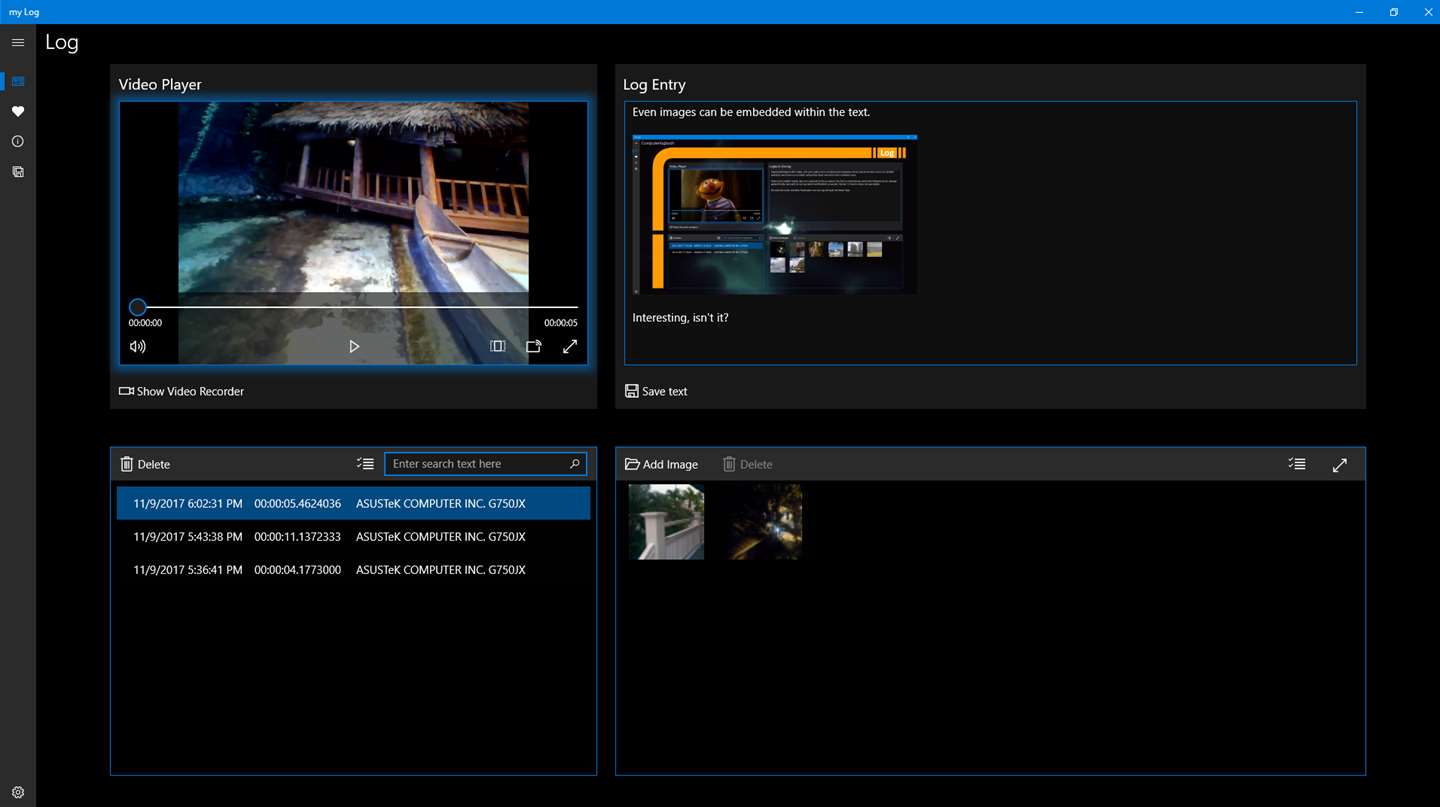
Task: Toggle multi-select mode in image gallery
Action: point(1297,464)
